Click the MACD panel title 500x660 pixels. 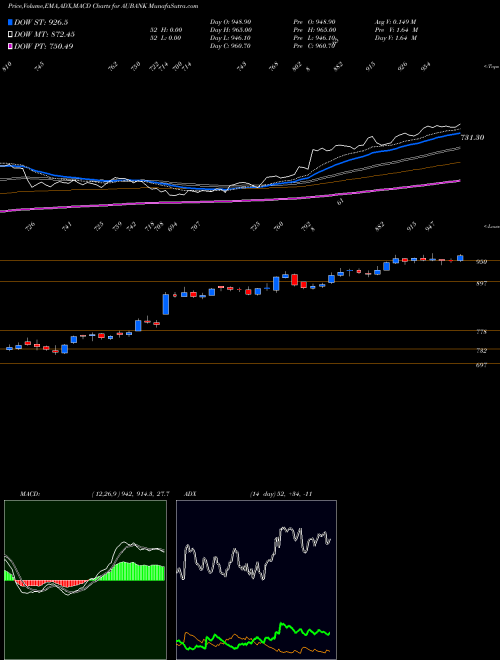(29, 494)
